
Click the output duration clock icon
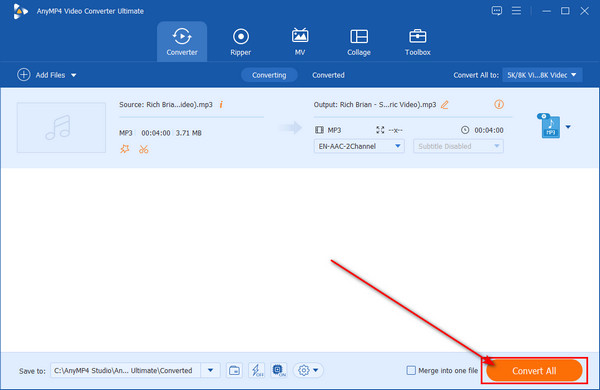465,130
